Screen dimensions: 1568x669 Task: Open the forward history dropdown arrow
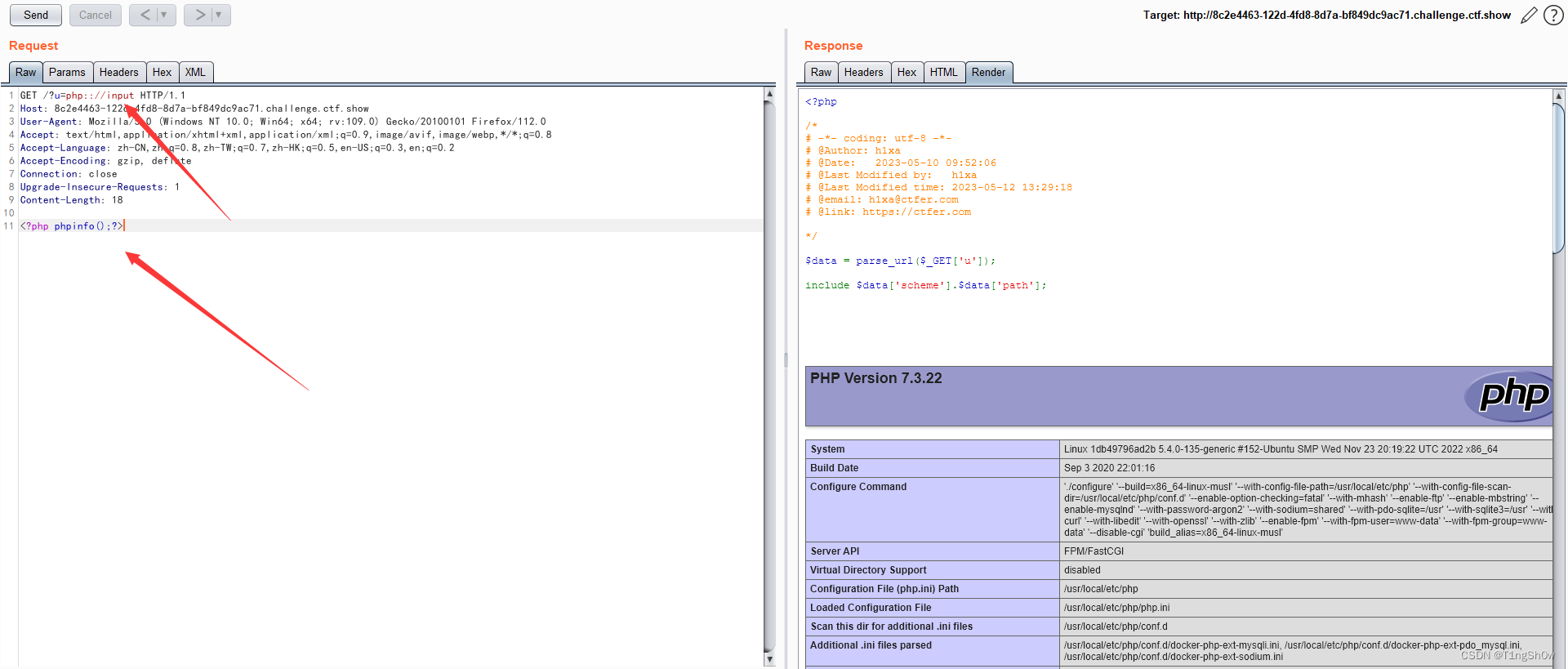click(220, 15)
